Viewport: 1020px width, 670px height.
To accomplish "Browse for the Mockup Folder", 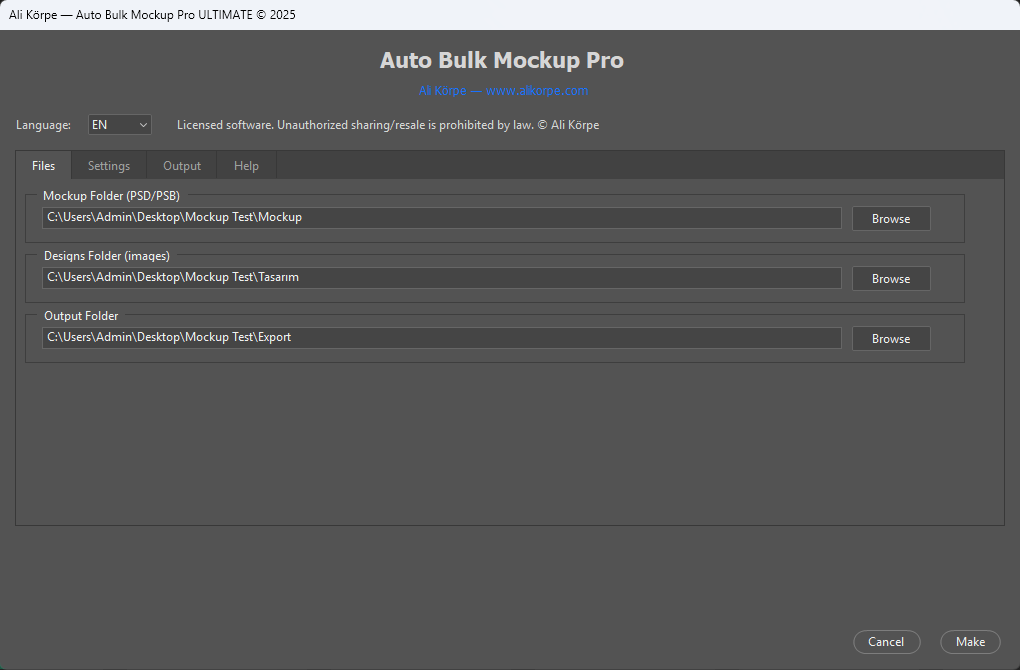I will [890, 218].
